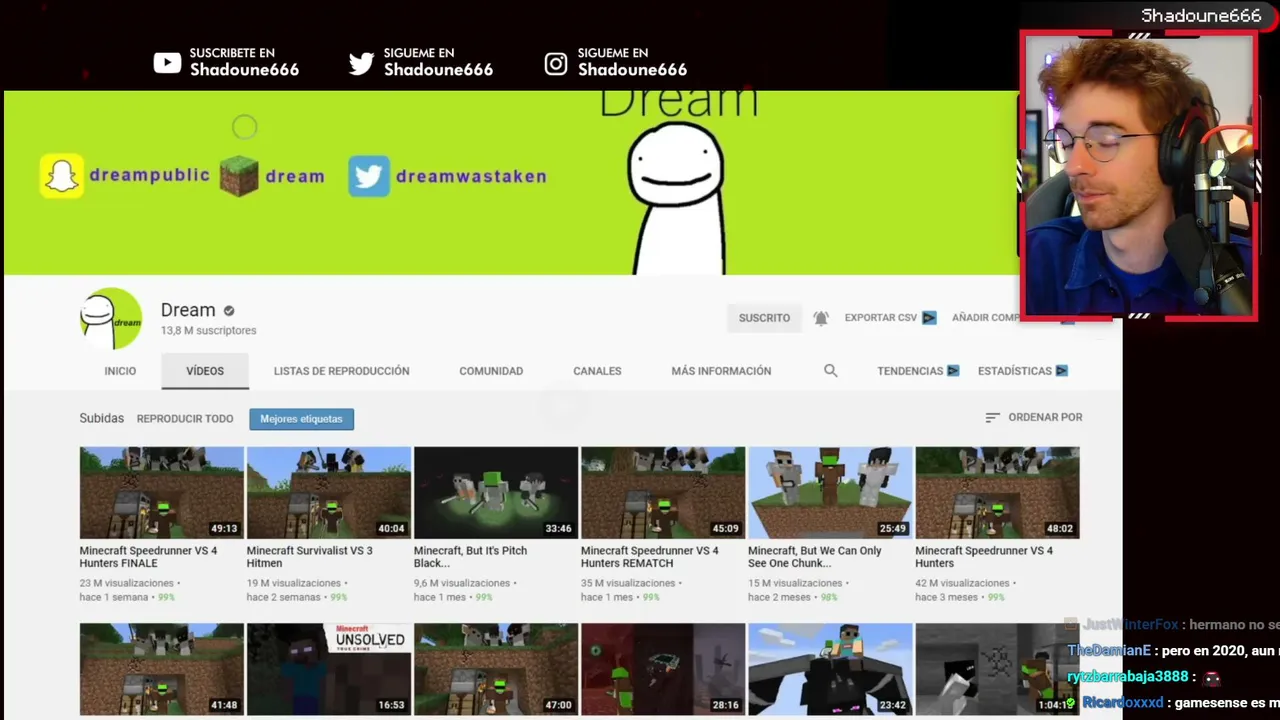Image resolution: width=1280 pixels, height=720 pixels.
Task: Open the Ordenar por dropdown
Action: (1033, 418)
